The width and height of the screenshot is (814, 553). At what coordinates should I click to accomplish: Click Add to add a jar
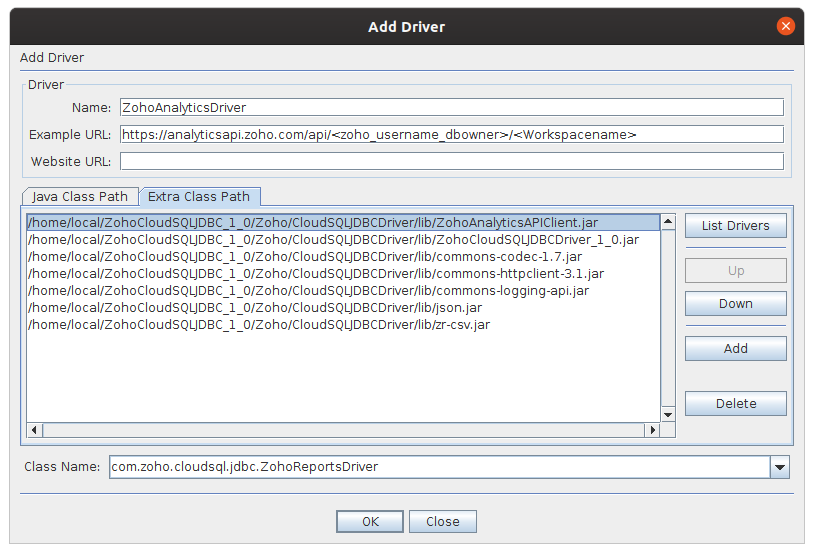(x=735, y=349)
